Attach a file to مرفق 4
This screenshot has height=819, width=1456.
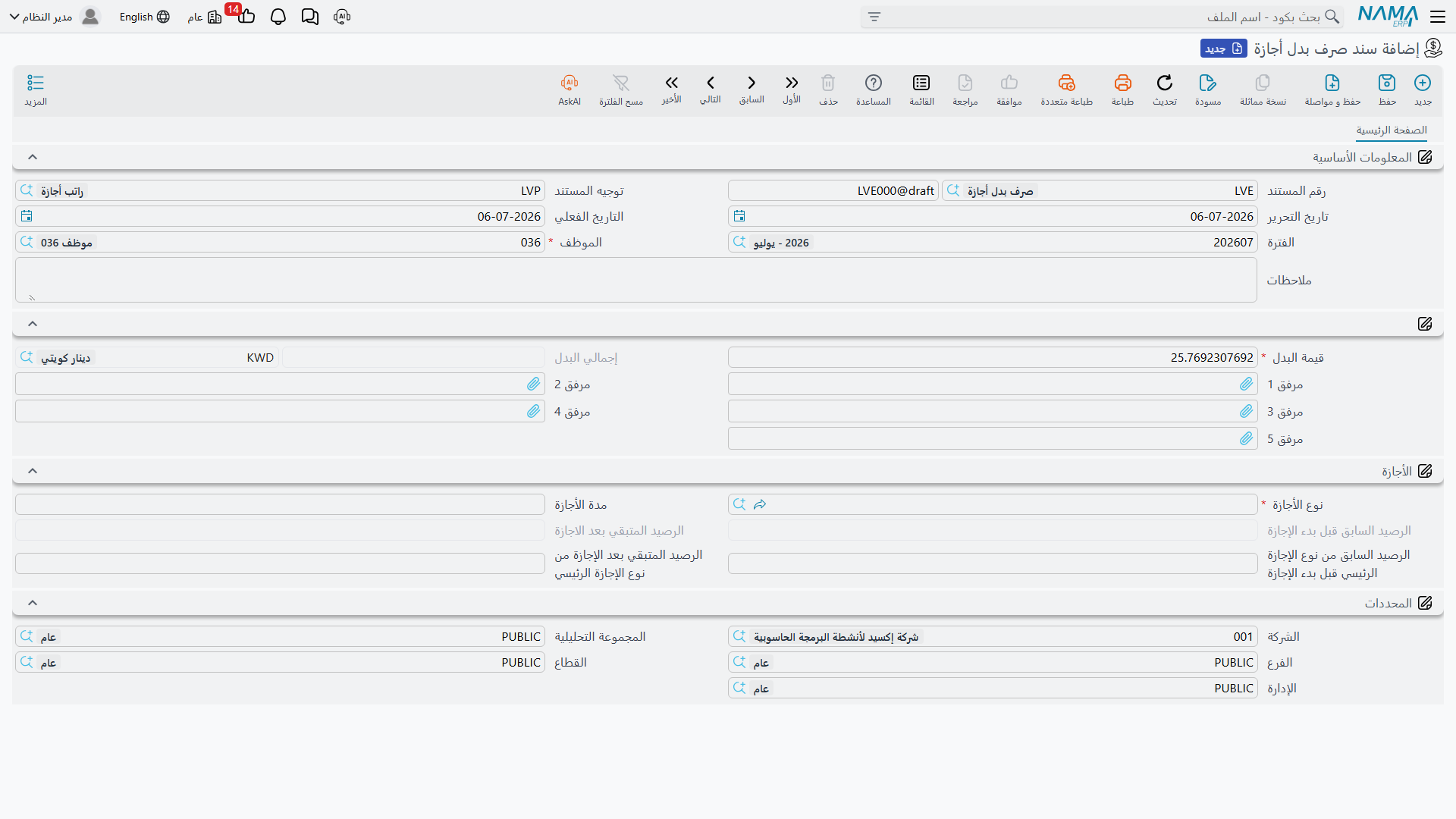tap(534, 412)
